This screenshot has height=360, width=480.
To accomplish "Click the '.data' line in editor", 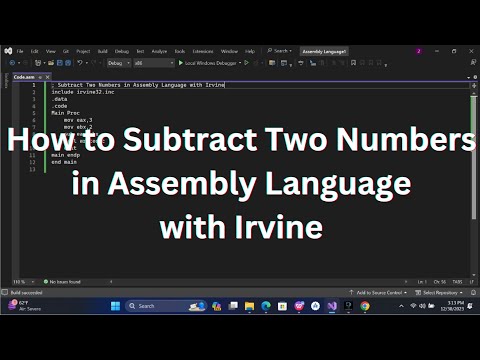I will (x=59, y=99).
